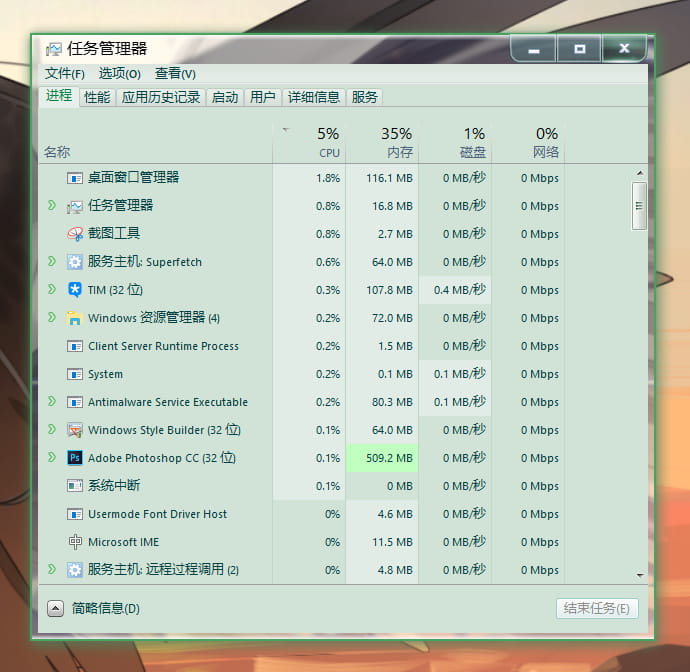Screen dimensions: 690x672
Task: Click the 简略信息(D) label link
Action: click(106, 609)
